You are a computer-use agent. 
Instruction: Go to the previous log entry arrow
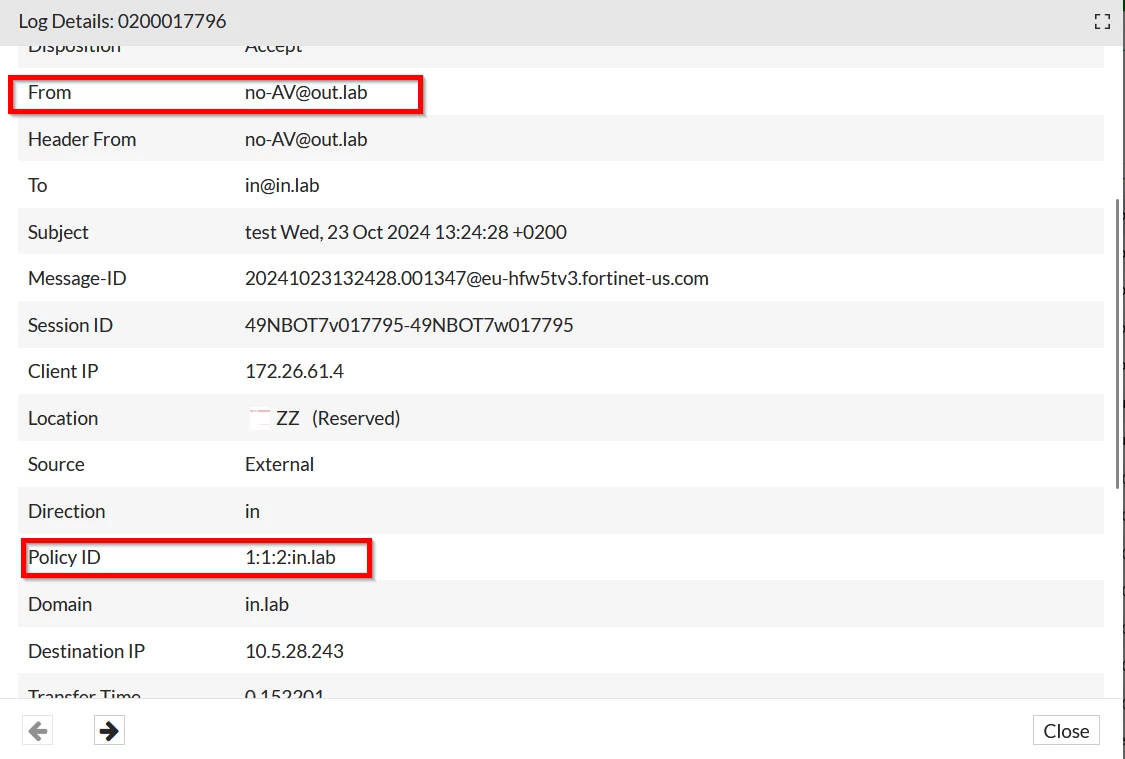tap(37, 731)
